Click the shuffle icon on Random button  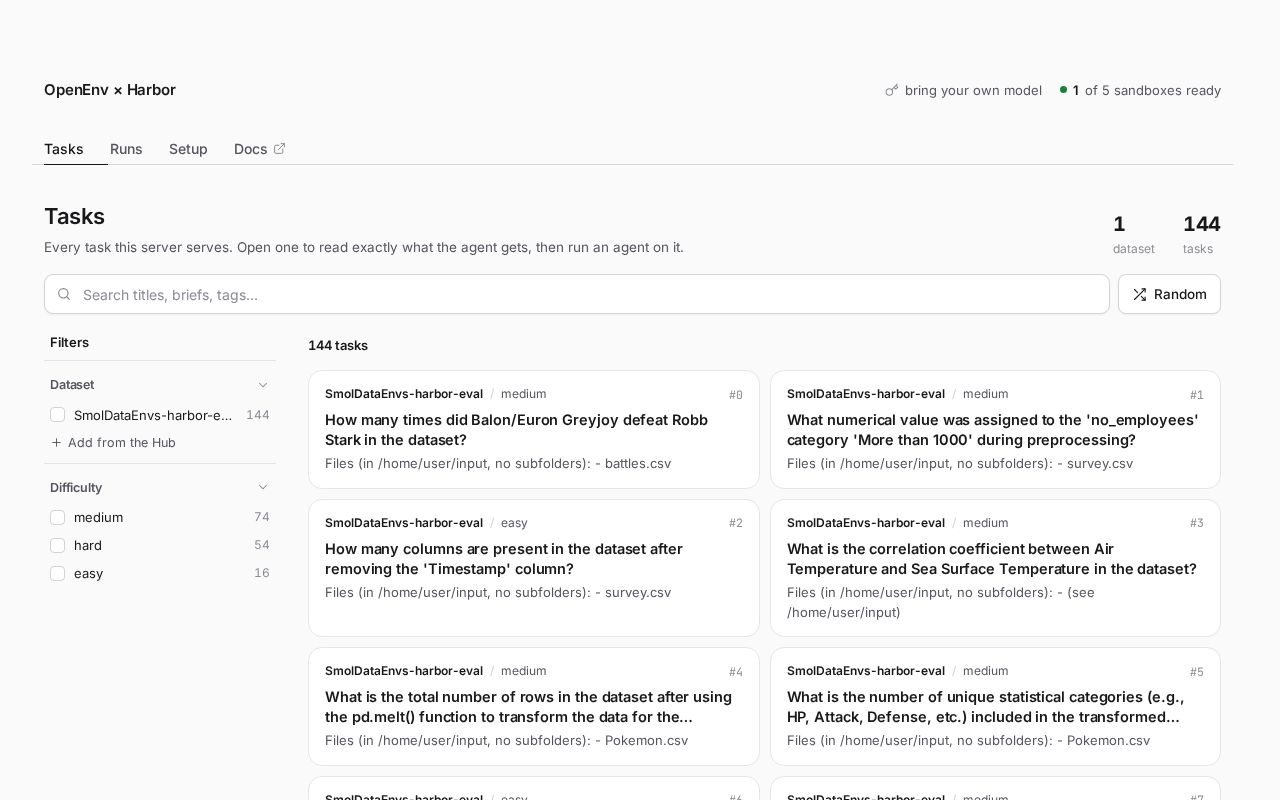click(x=1139, y=294)
